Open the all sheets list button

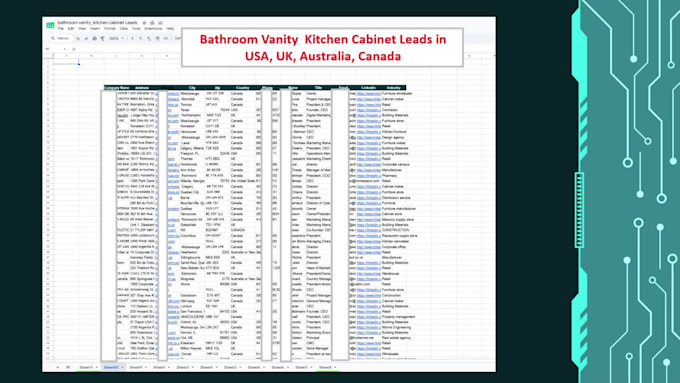[68, 367]
